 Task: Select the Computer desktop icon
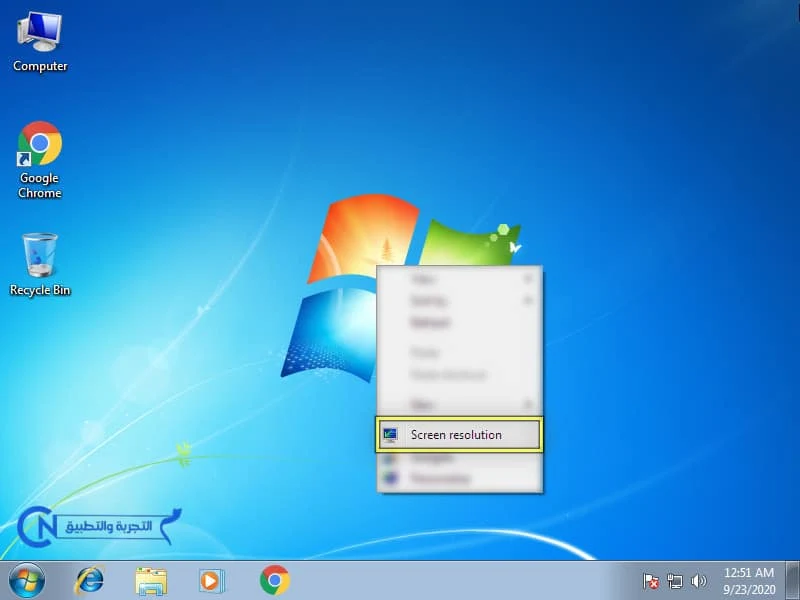pyautogui.click(x=40, y=42)
